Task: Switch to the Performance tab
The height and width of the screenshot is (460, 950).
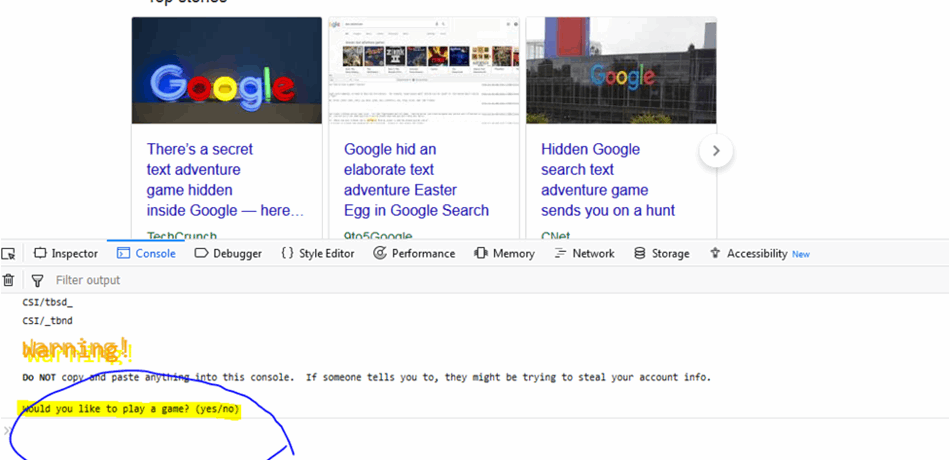Action: (x=414, y=253)
